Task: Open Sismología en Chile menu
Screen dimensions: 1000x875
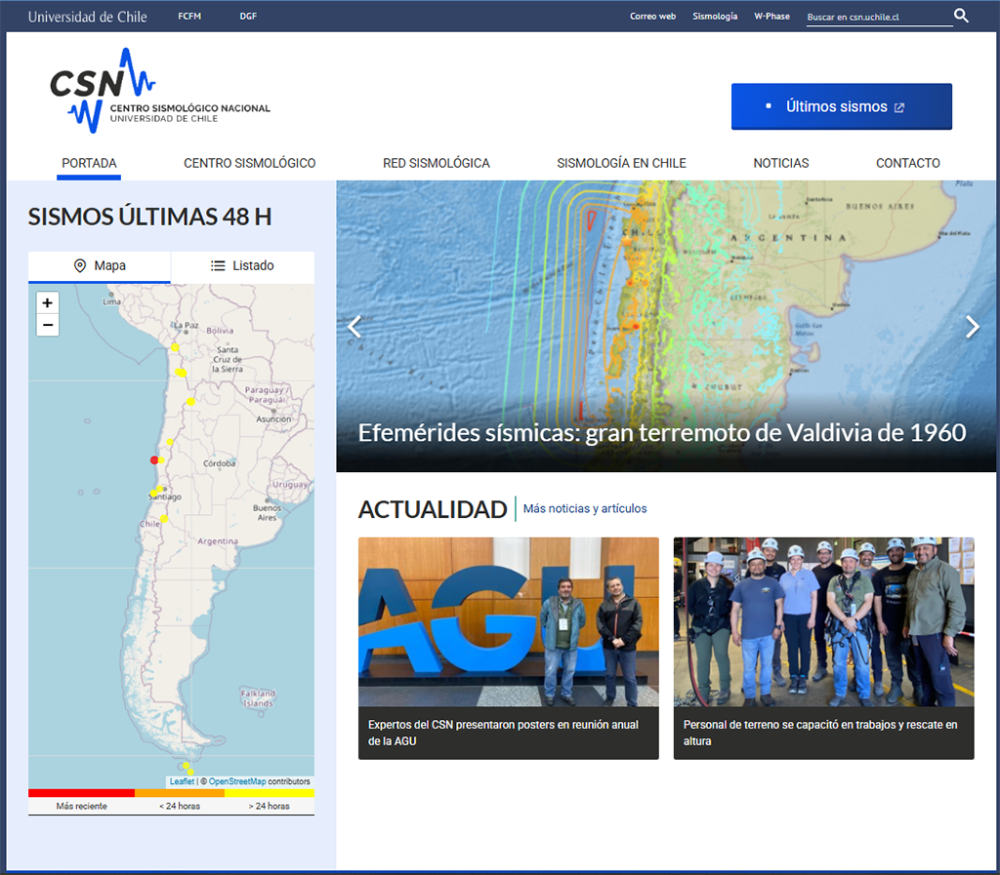Action: pyautogui.click(x=621, y=163)
